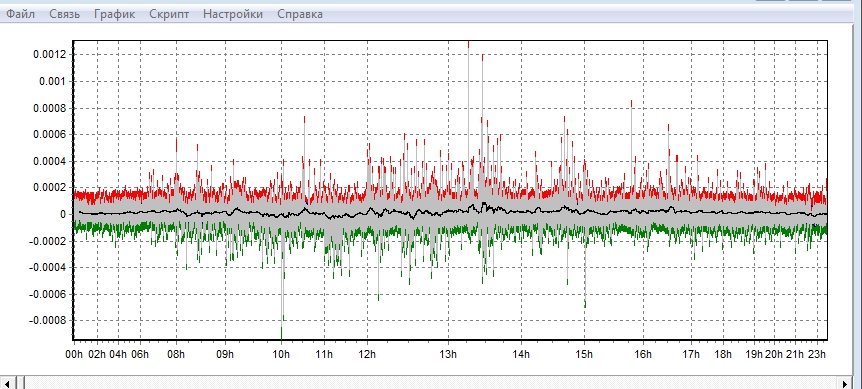Click the 10h time axis label

click(281, 354)
